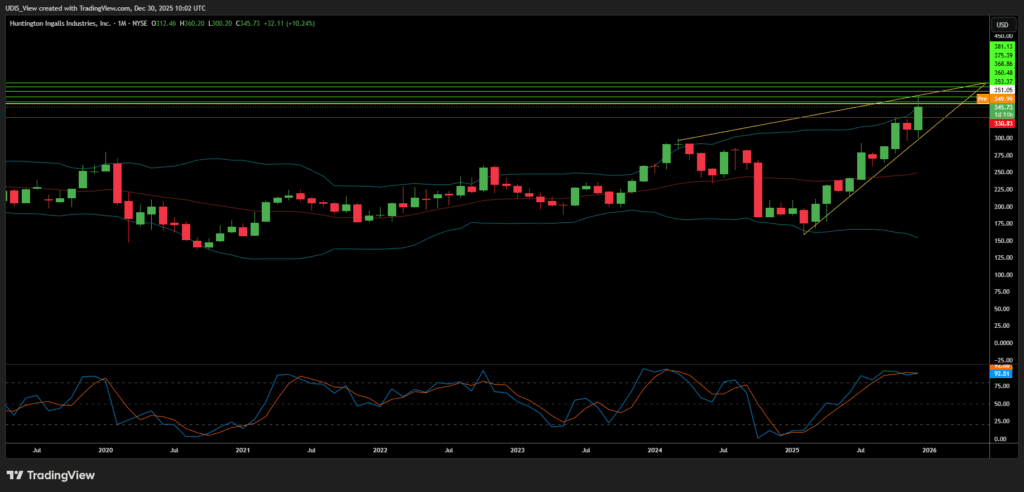Click the 2020 label on time axis
The width and height of the screenshot is (1024, 492).
104,451
